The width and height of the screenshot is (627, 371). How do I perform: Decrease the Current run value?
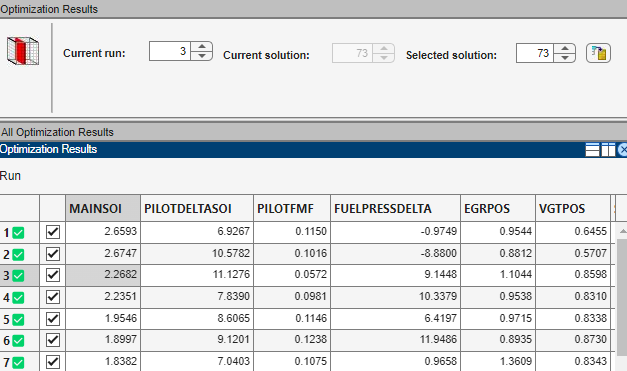[x=202, y=56]
